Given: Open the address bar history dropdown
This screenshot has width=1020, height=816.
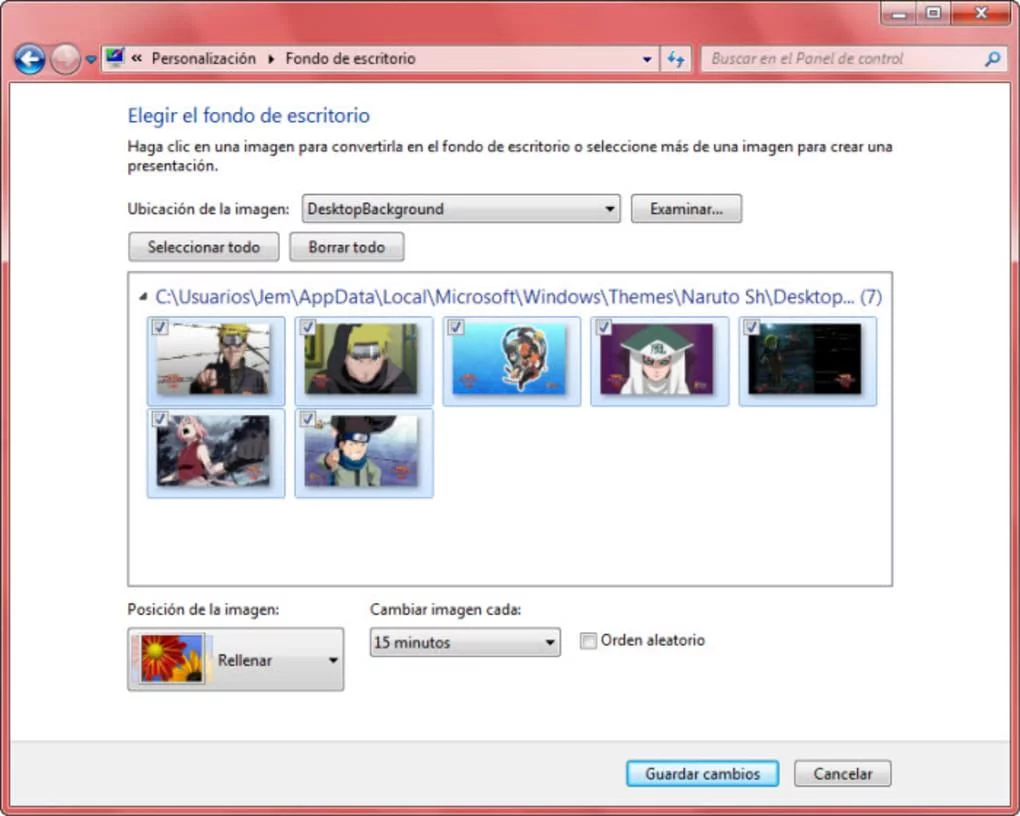Looking at the screenshot, I should click(x=647, y=59).
